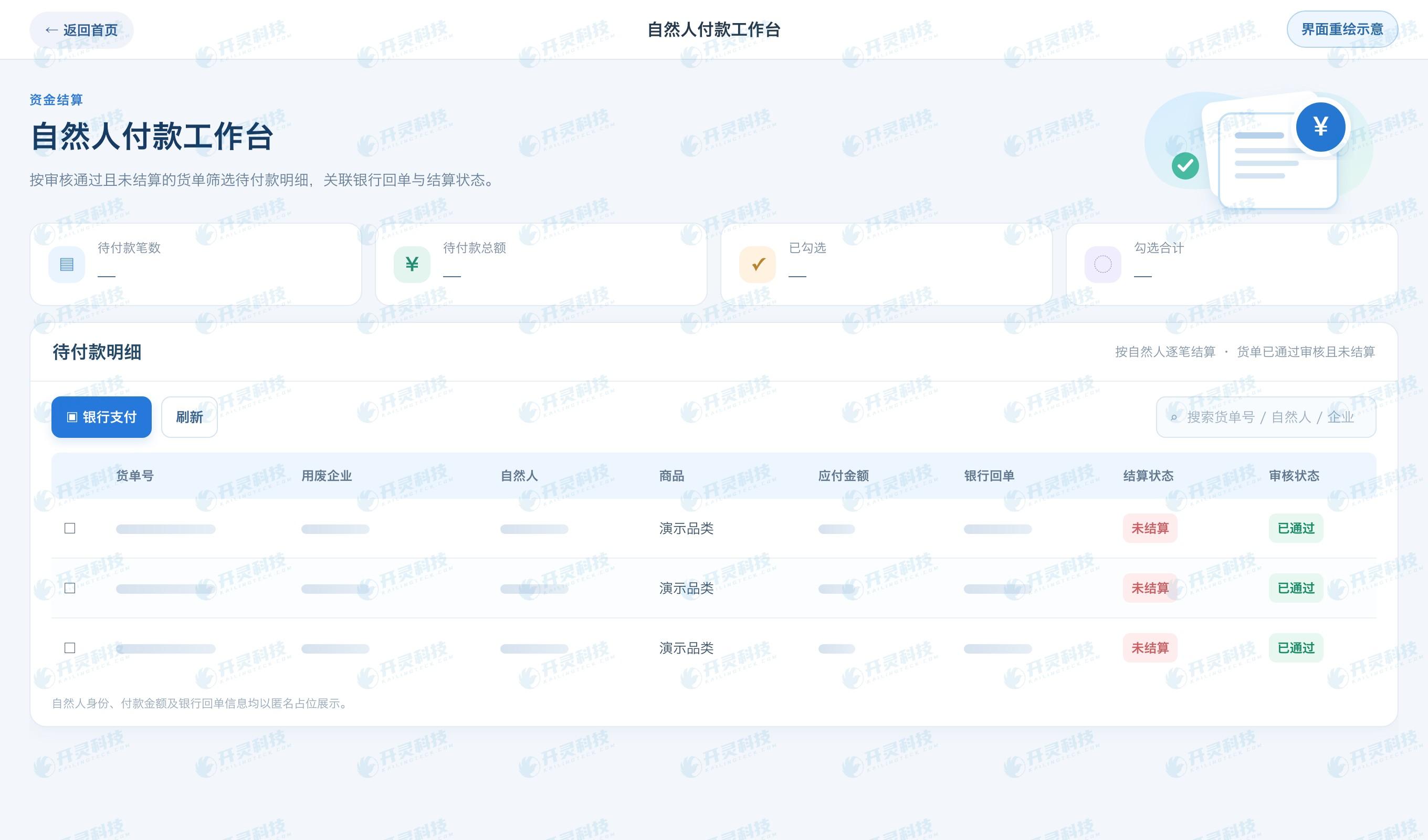Click 已通过 tag in the third row

1296,648
